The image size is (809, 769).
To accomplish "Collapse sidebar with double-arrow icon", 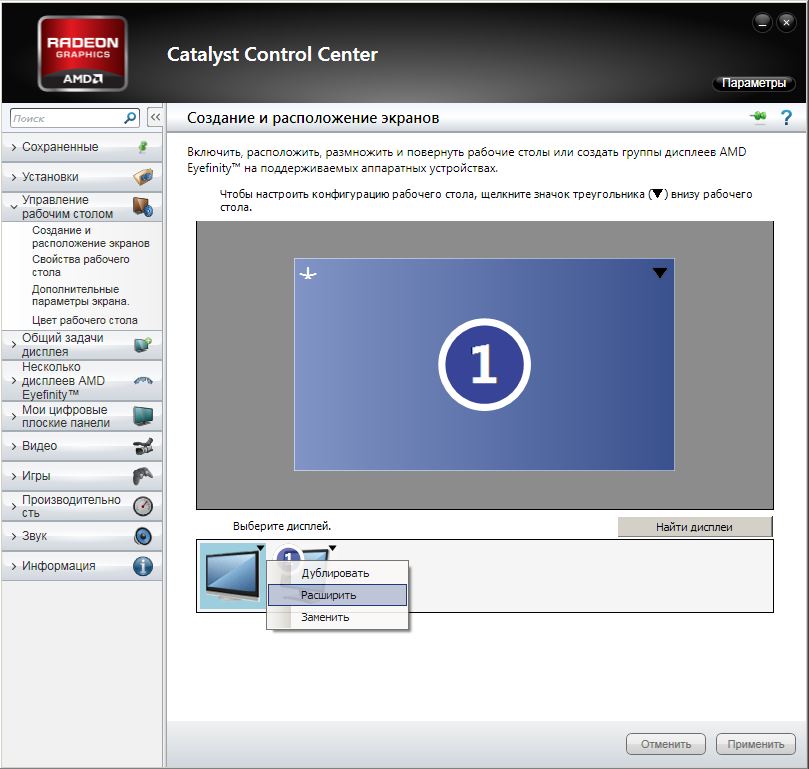I will click(x=155, y=118).
